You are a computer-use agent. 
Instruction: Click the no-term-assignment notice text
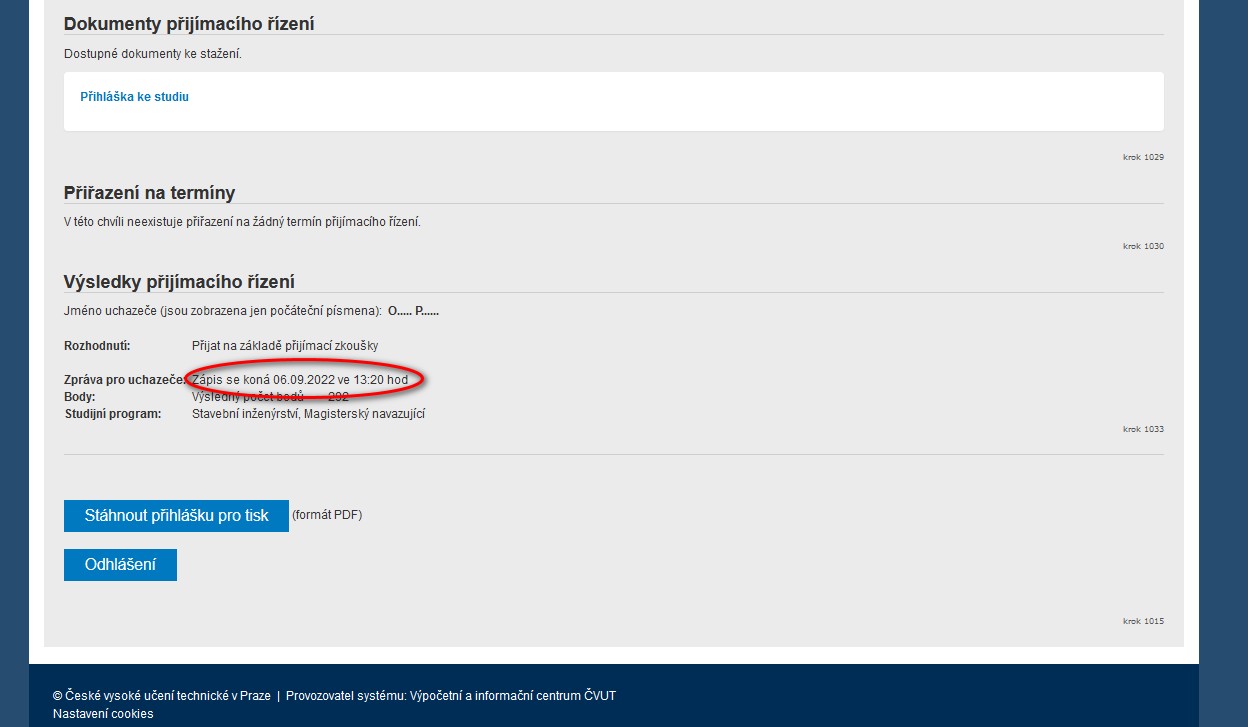tap(242, 222)
